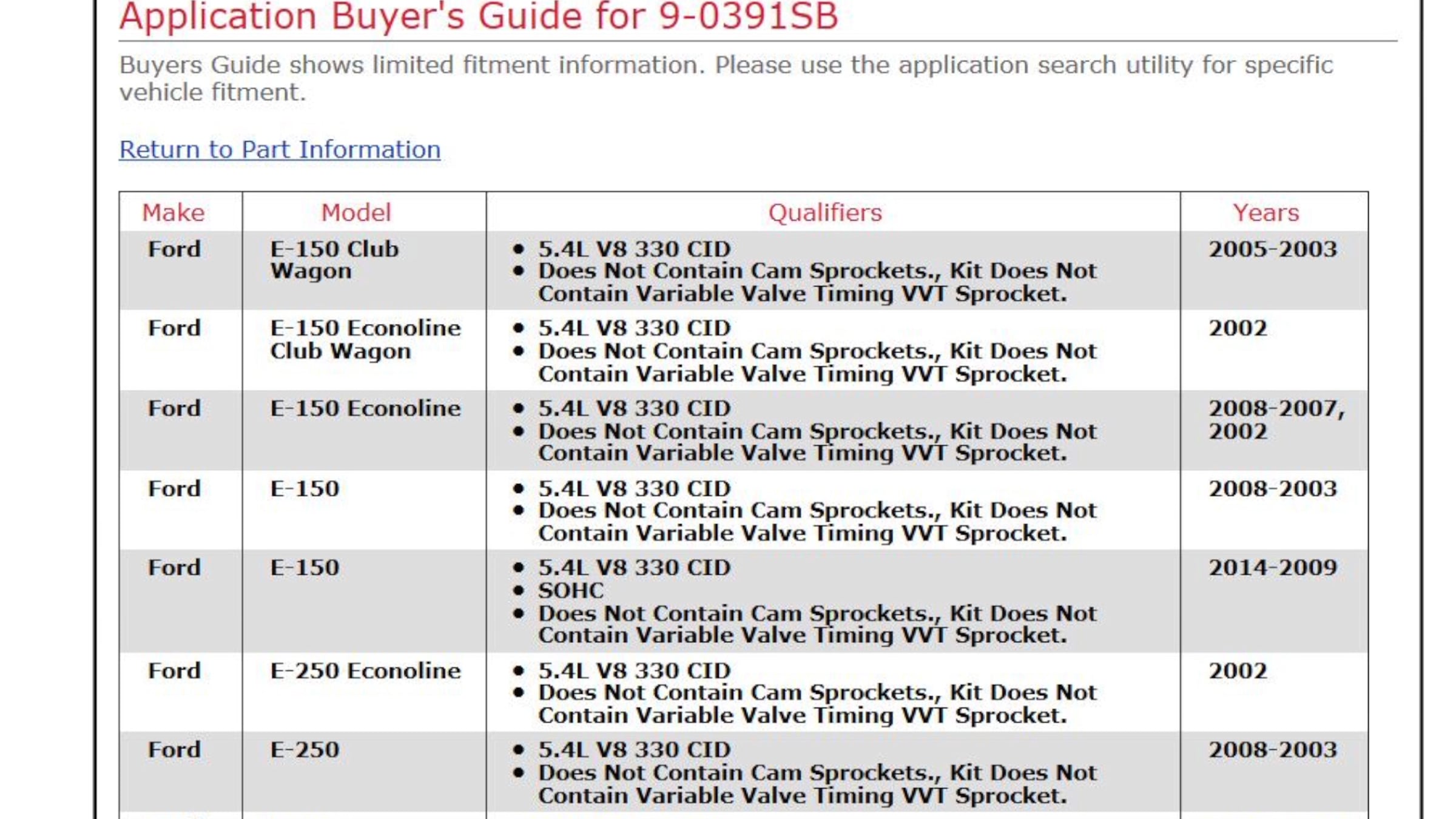Click the Application Buyer's Guide page heading
The height and width of the screenshot is (819, 1456).
point(479,17)
